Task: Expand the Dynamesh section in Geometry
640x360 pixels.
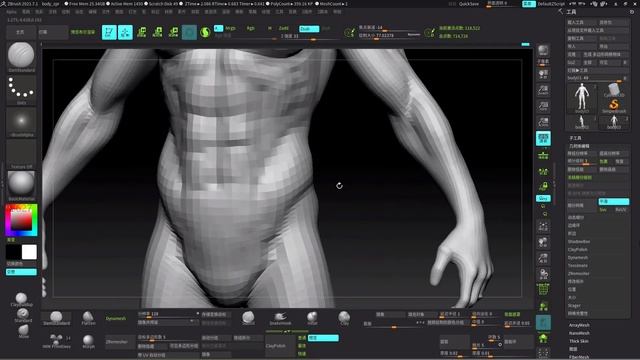Action: tap(578, 258)
